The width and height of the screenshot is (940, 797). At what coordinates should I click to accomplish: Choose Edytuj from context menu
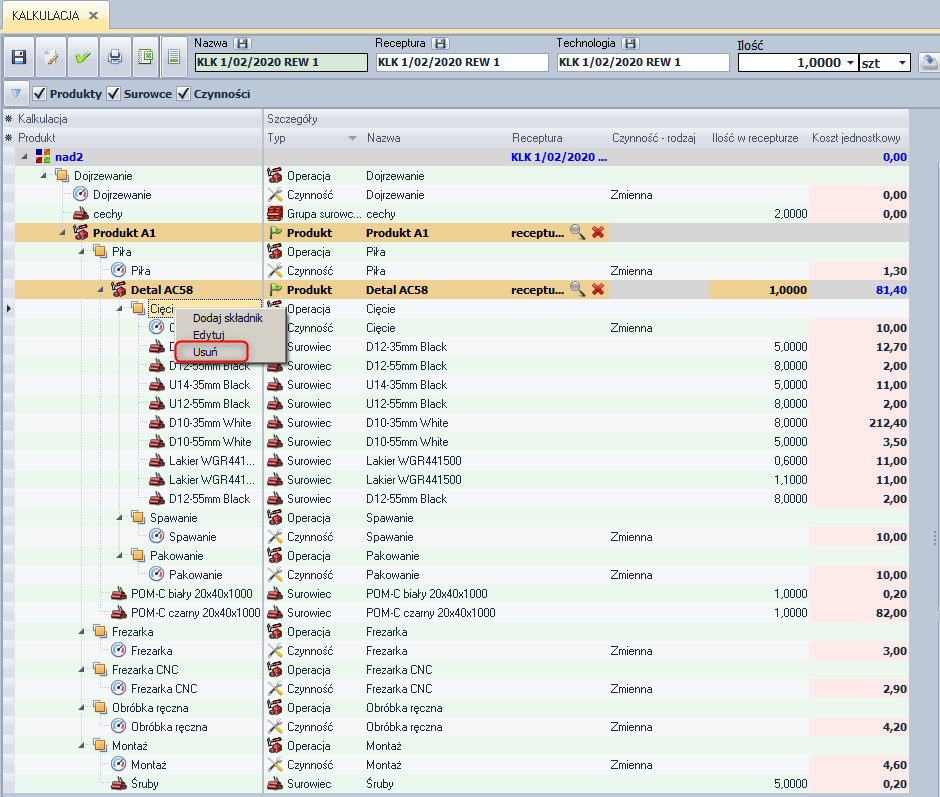209,335
